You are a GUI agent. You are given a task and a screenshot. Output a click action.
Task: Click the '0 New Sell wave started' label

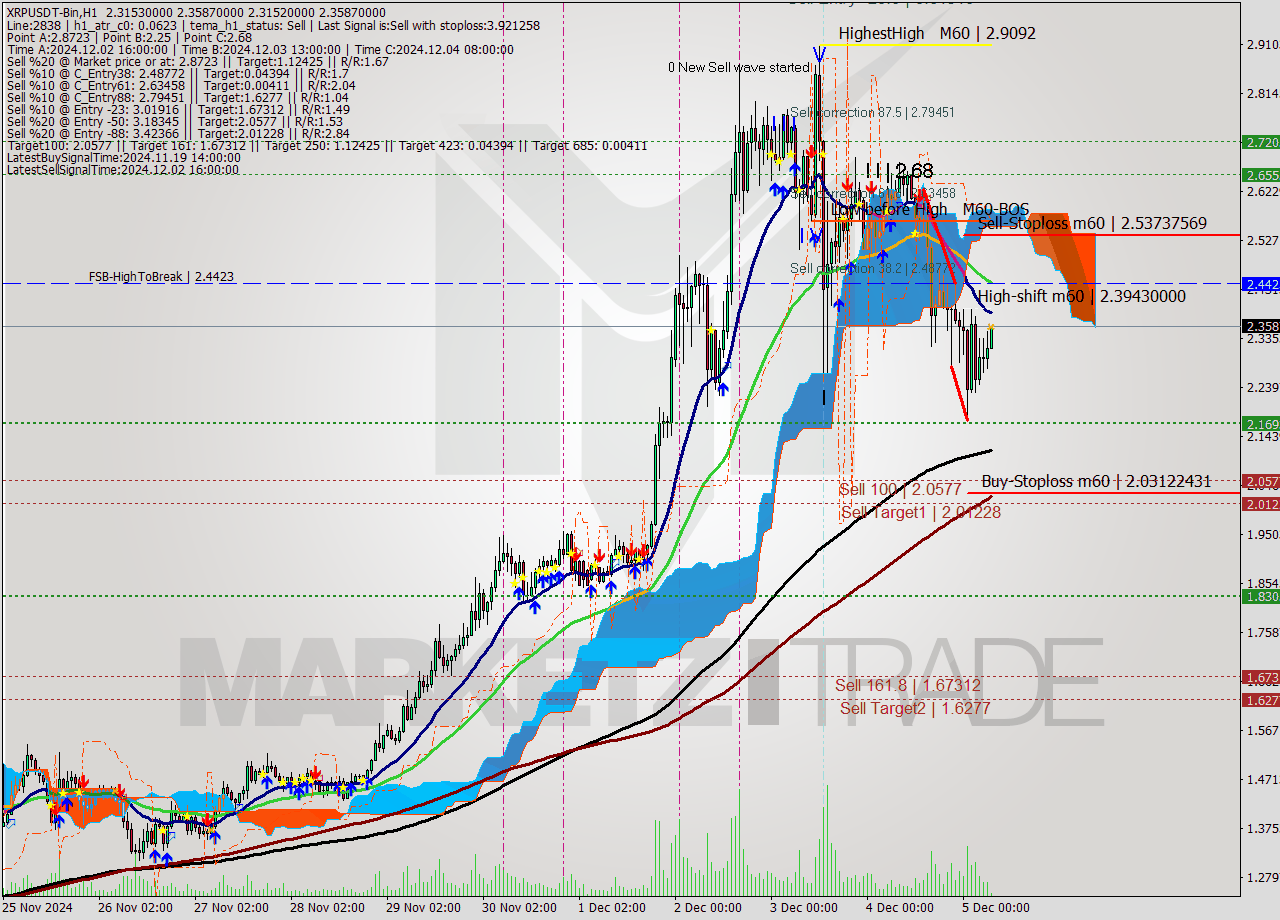click(741, 67)
